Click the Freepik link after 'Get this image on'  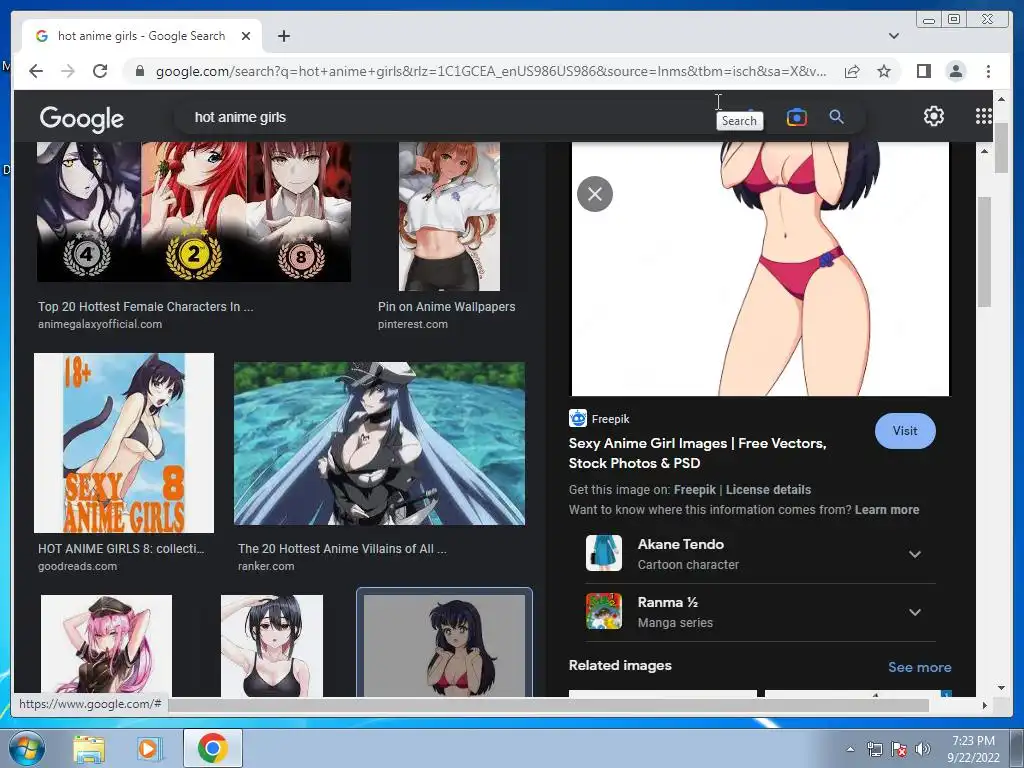click(x=694, y=490)
